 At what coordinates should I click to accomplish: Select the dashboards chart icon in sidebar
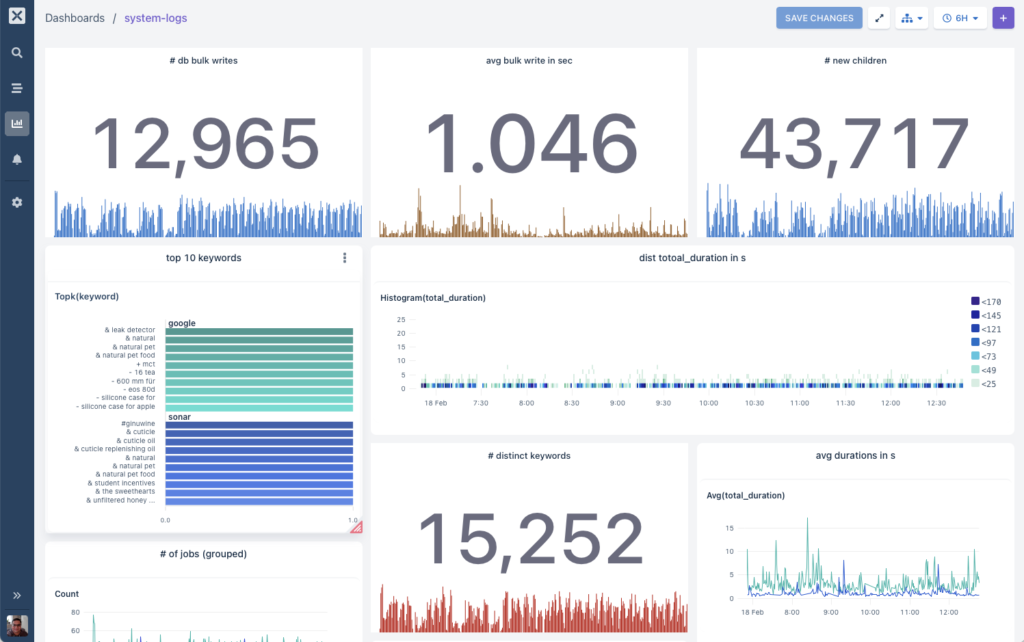coord(17,124)
